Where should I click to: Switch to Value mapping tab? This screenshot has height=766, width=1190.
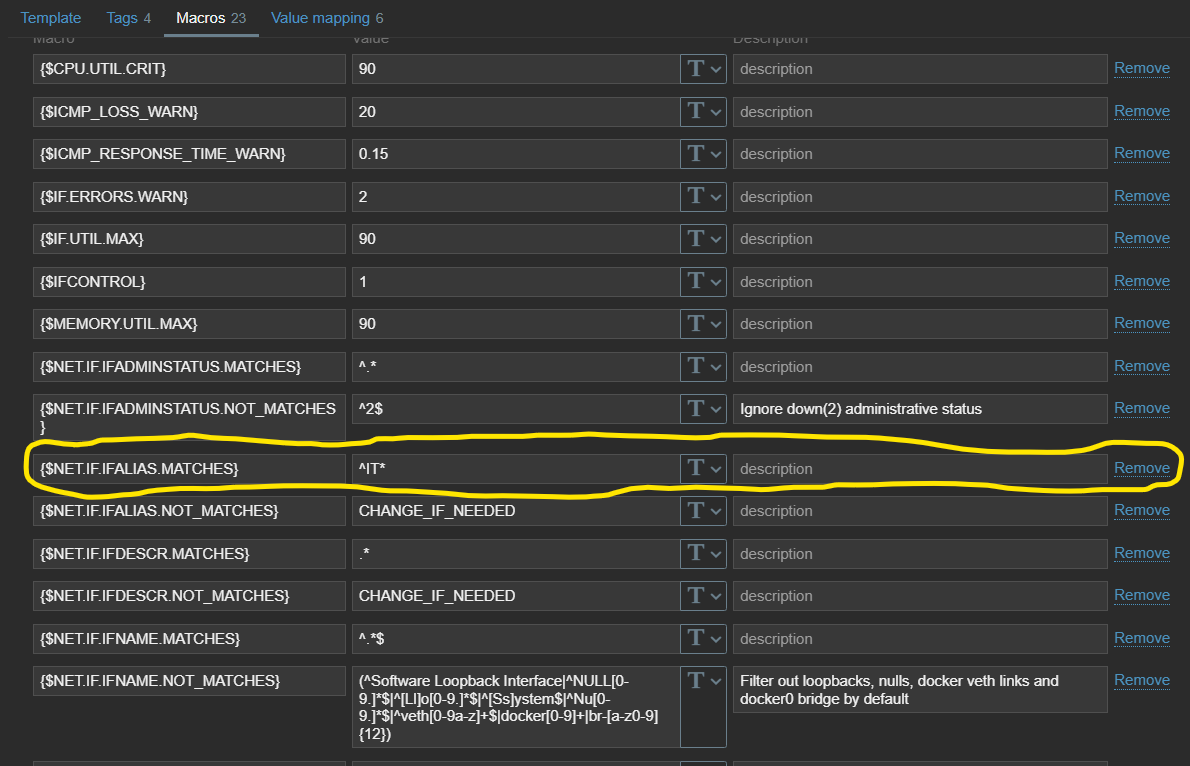[x=326, y=18]
